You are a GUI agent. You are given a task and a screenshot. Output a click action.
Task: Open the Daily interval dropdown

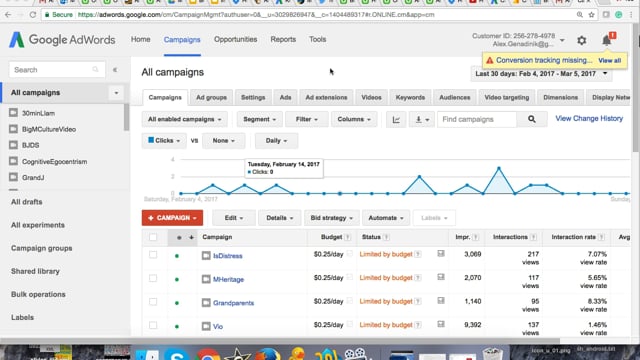click(x=276, y=140)
